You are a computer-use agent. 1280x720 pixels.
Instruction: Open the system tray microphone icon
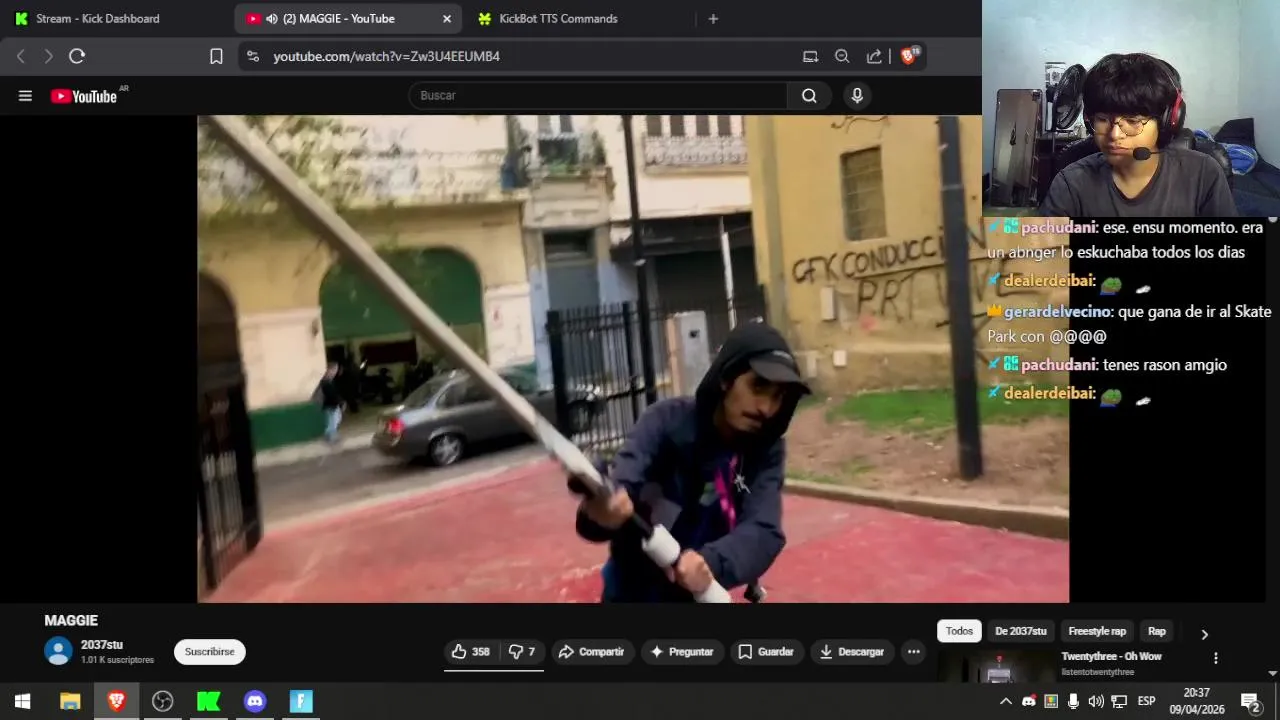[1073, 702]
